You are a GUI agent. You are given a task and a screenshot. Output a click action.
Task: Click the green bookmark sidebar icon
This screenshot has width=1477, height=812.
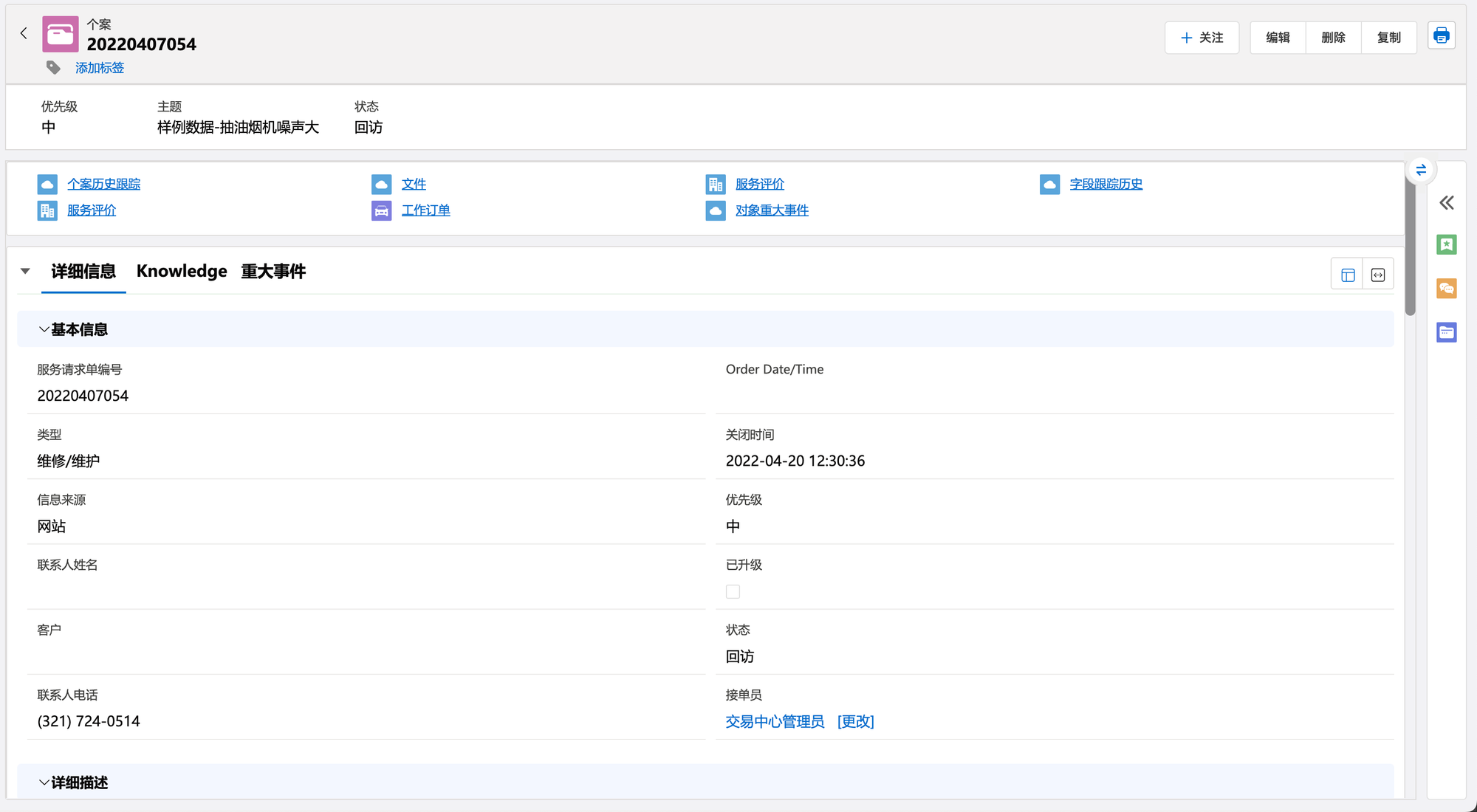point(1446,244)
